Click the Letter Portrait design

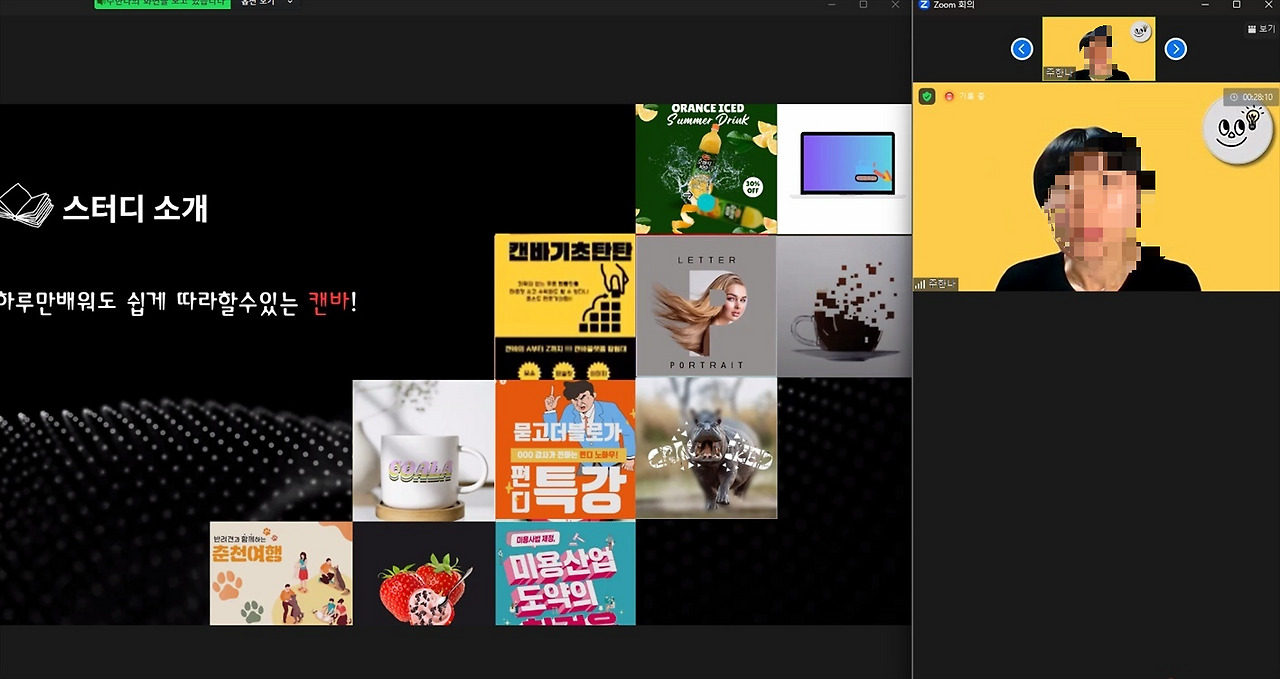706,306
